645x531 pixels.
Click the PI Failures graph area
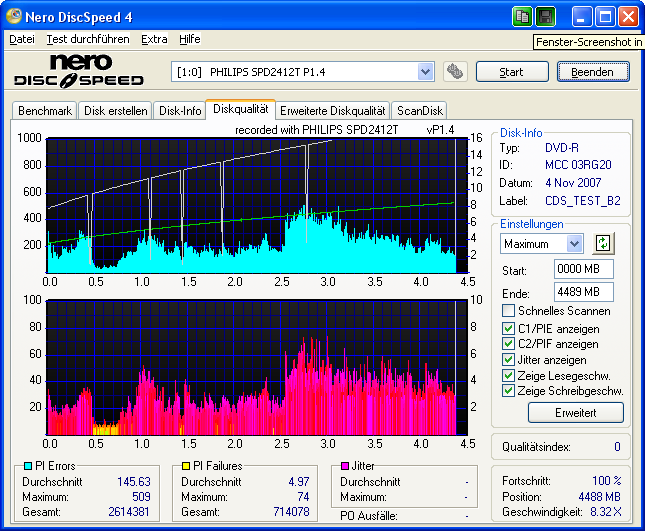coord(257,368)
